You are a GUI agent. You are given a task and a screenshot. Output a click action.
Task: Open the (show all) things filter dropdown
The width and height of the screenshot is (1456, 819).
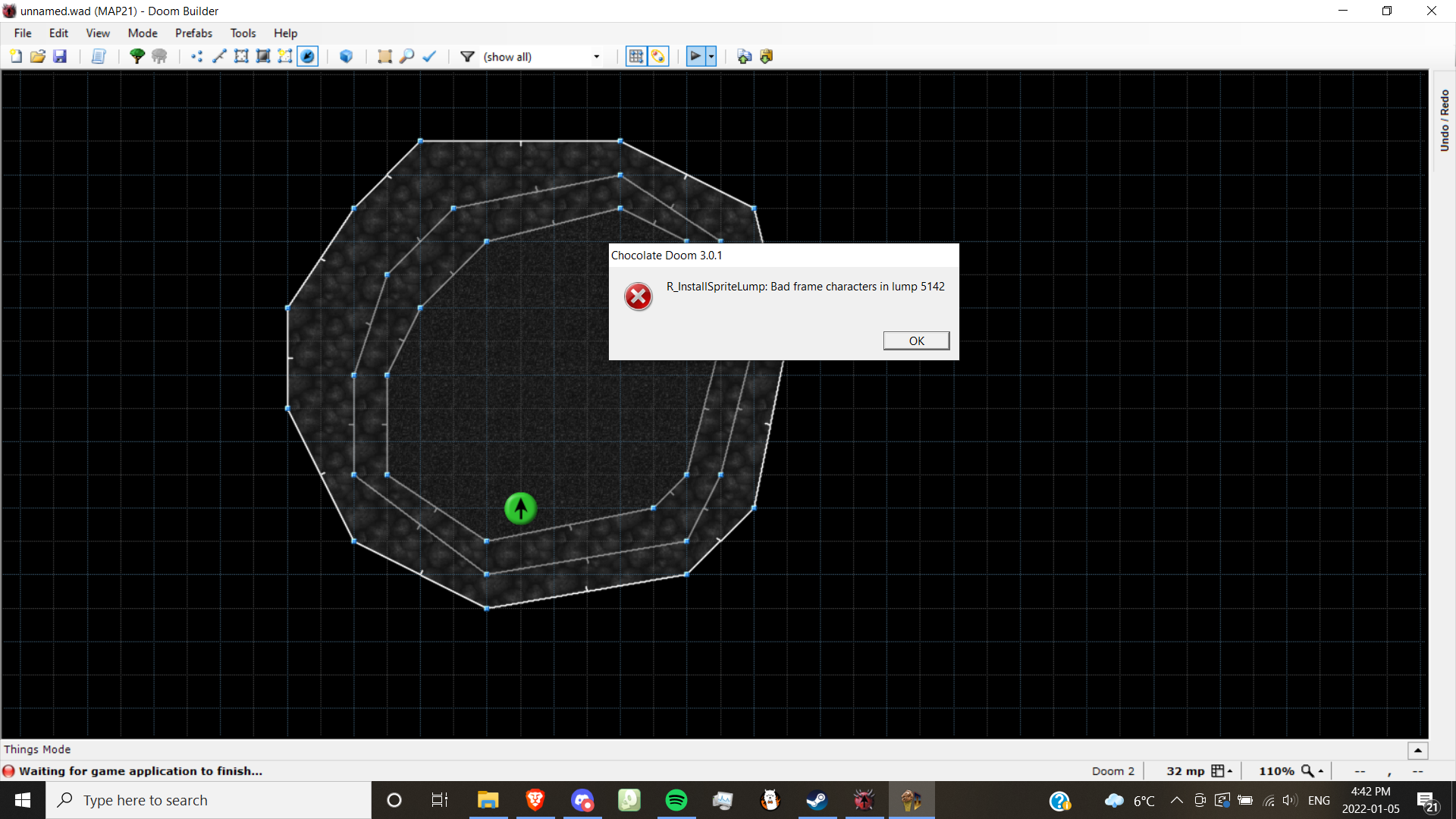point(542,56)
